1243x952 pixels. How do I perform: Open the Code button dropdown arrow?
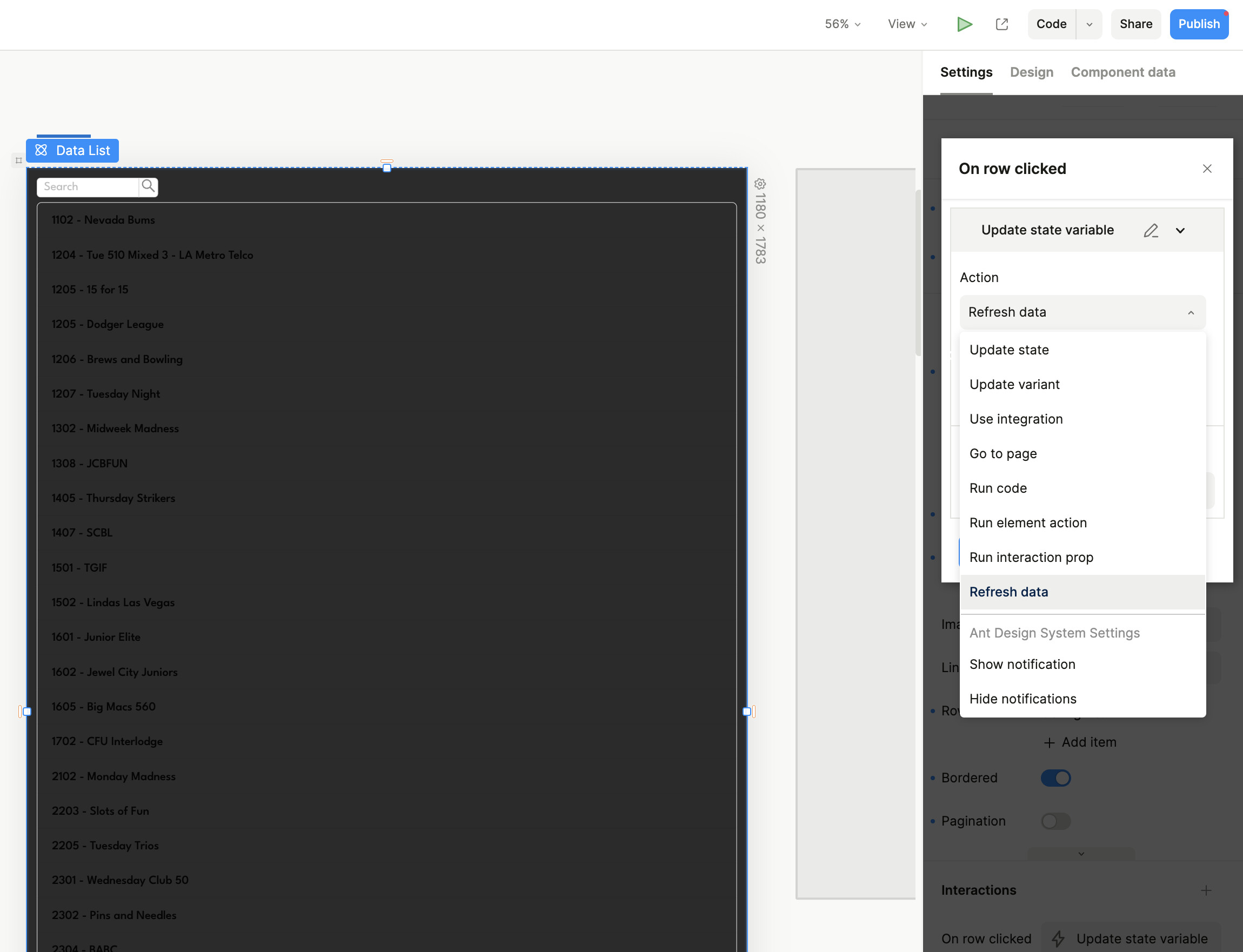click(1089, 24)
